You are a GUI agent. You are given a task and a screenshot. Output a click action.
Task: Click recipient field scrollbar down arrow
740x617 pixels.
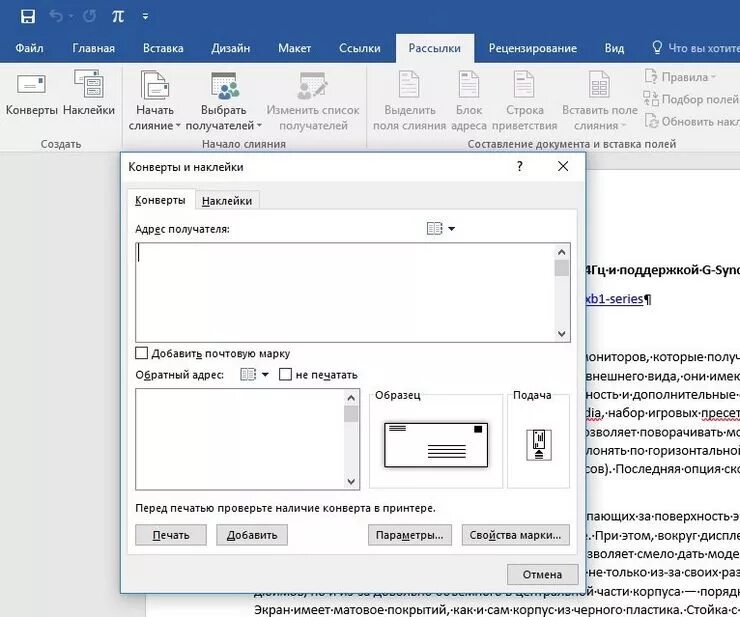[562, 334]
